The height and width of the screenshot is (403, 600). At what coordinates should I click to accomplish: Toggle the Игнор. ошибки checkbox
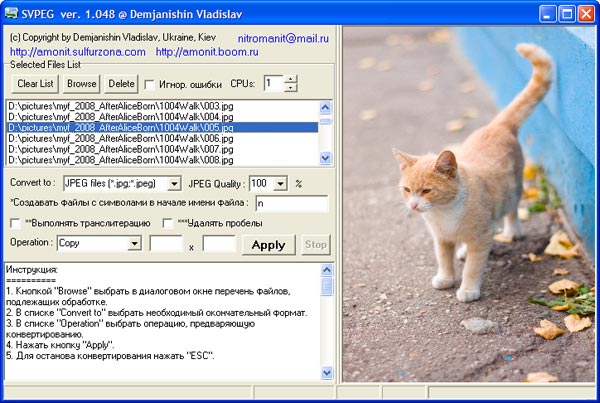[150, 84]
